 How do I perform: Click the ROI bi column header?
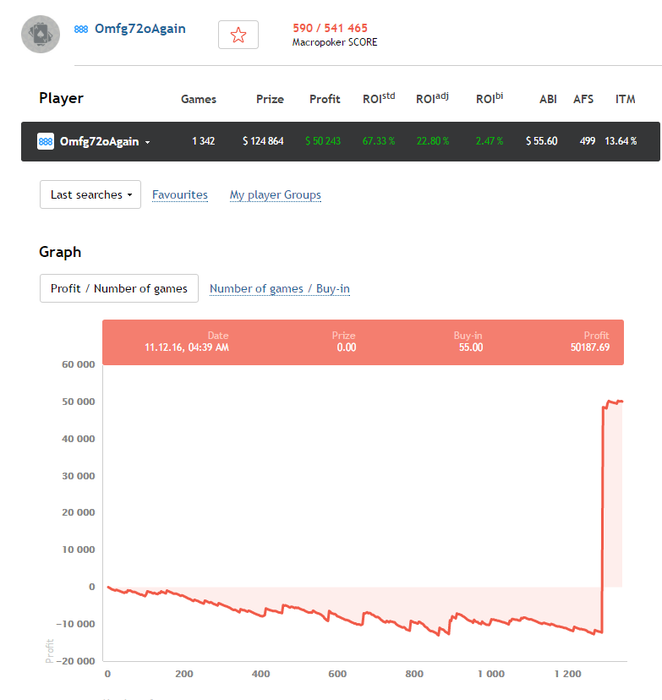coord(489,98)
